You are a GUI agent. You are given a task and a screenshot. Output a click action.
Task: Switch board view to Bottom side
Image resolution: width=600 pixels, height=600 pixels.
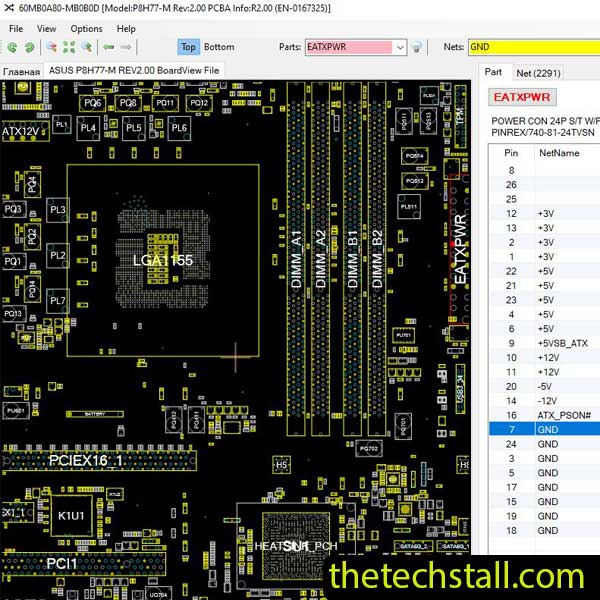pyautogui.click(x=219, y=47)
